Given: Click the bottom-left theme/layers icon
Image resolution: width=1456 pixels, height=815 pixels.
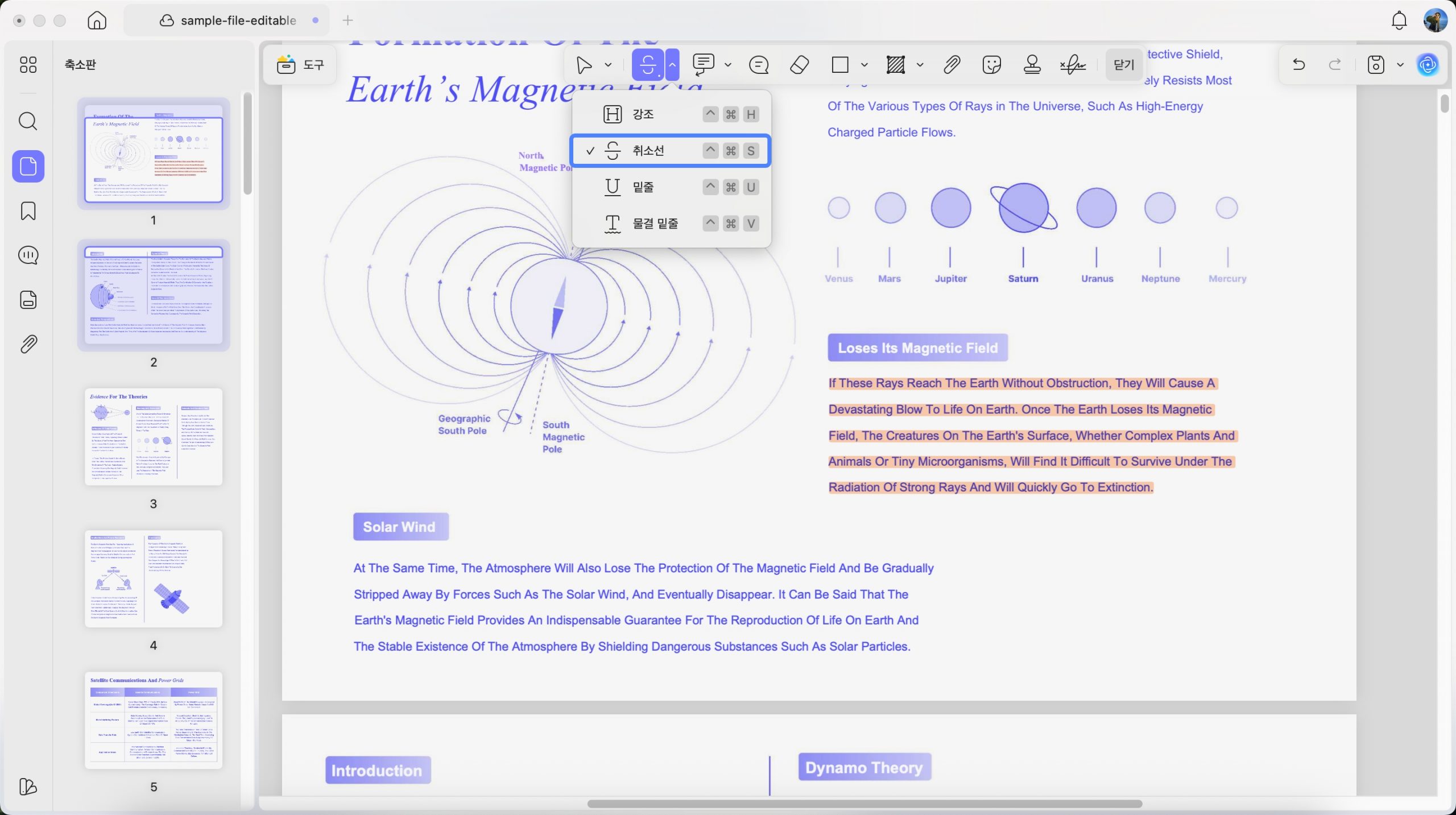Looking at the screenshot, I should click(x=28, y=787).
